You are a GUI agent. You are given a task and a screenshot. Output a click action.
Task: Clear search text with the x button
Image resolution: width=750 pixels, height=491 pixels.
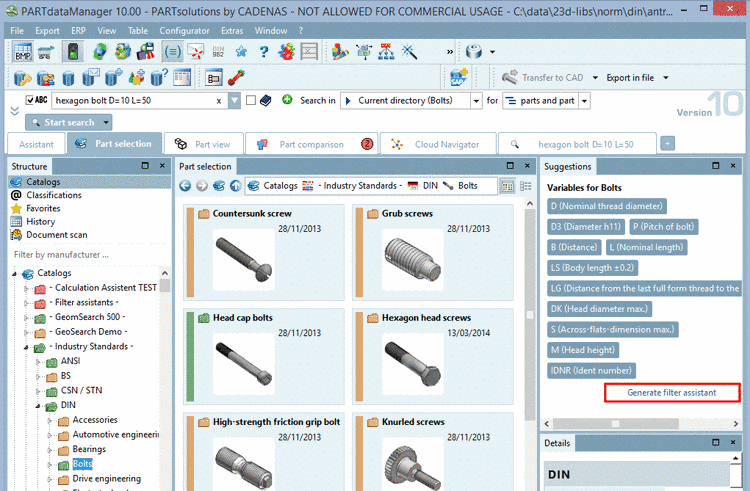[219, 101]
